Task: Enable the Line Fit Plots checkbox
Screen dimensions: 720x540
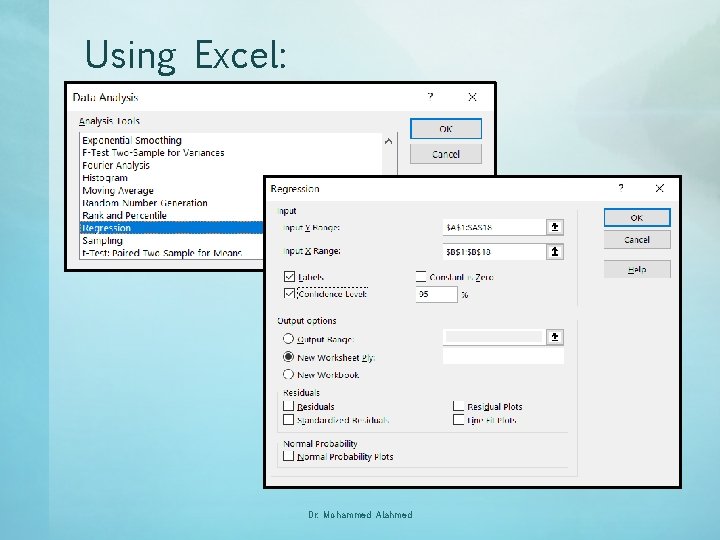Action: click(x=458, y=420)
